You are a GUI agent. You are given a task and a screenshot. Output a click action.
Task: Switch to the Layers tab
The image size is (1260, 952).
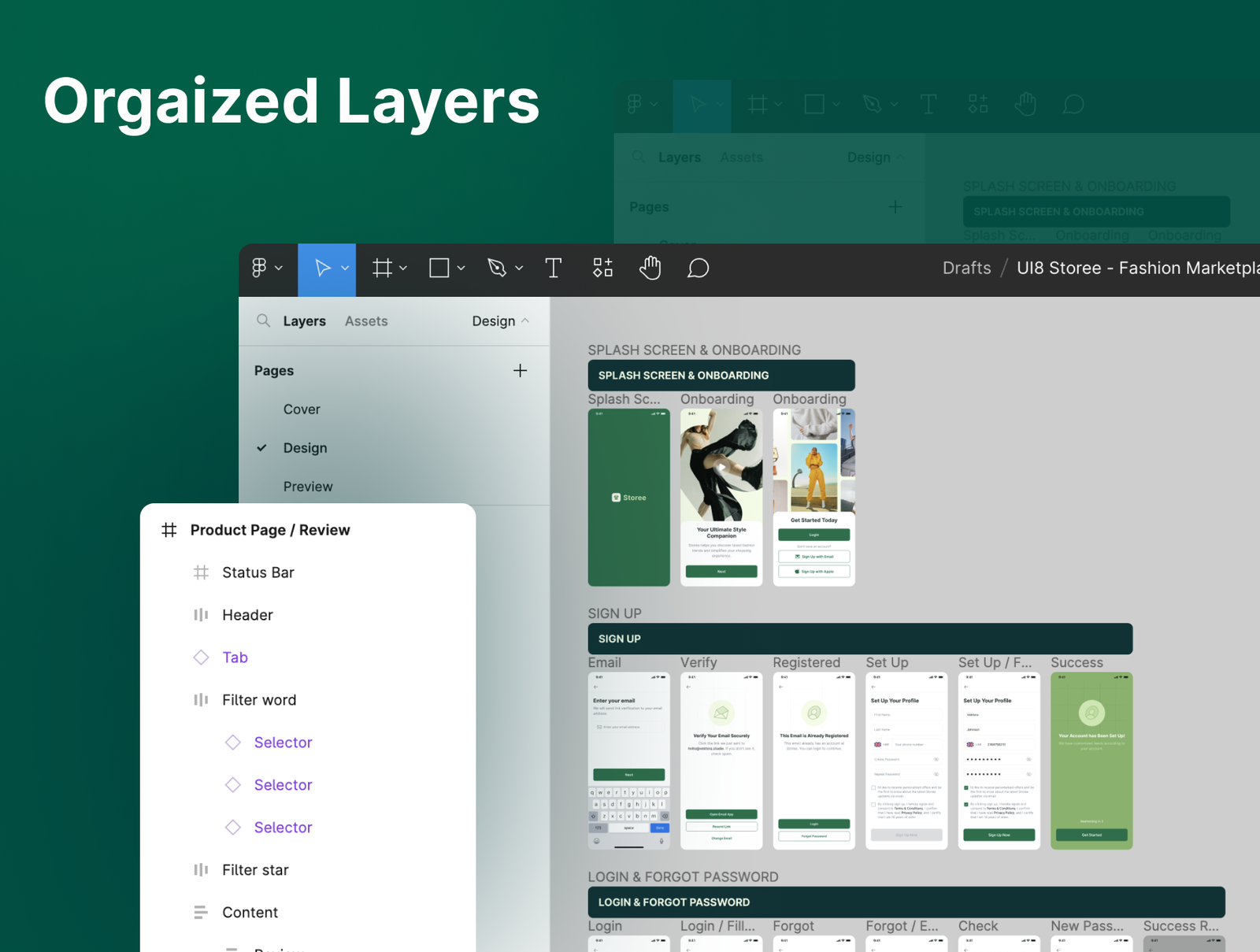coord(304,321)
